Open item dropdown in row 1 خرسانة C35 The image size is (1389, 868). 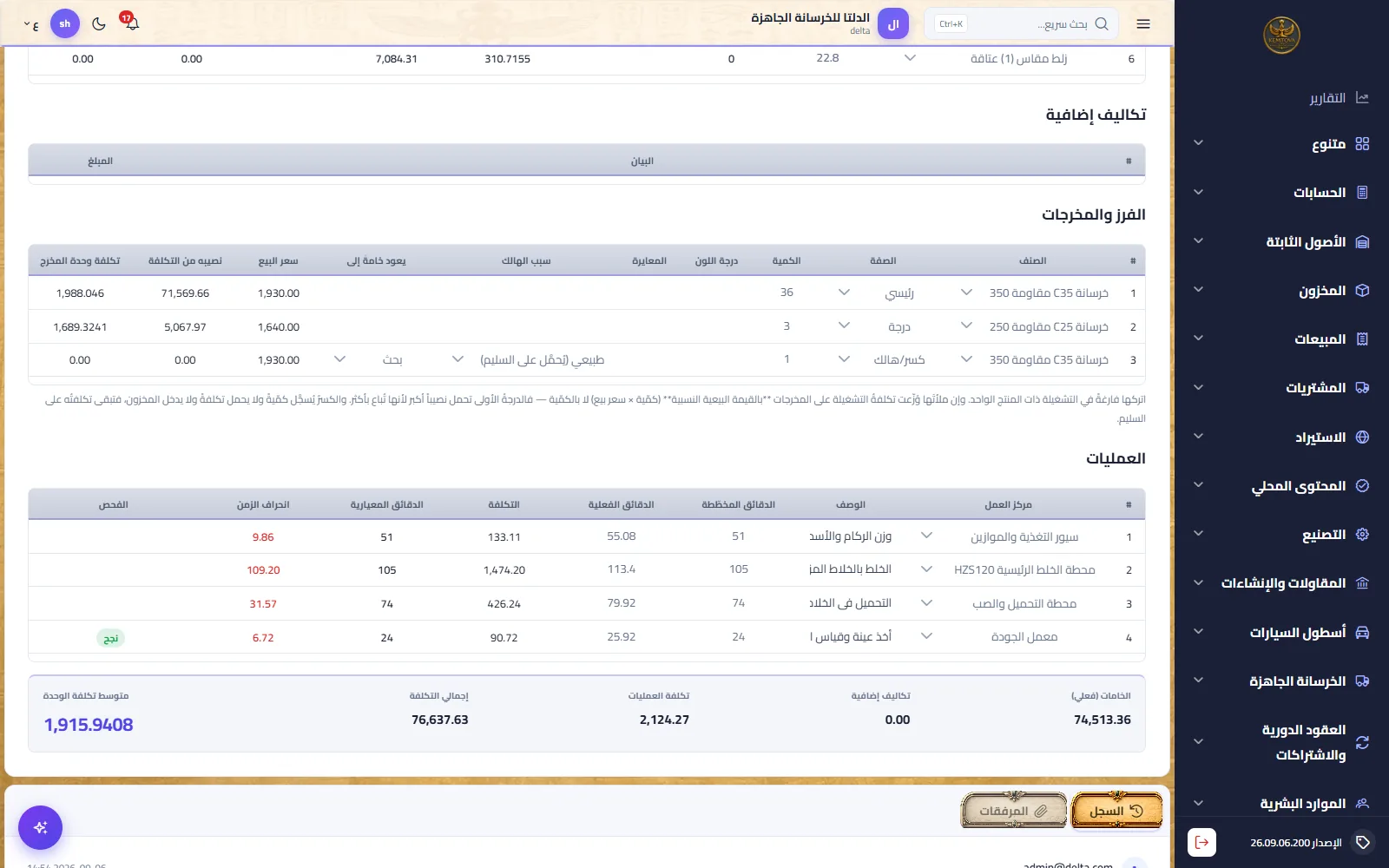966,293
